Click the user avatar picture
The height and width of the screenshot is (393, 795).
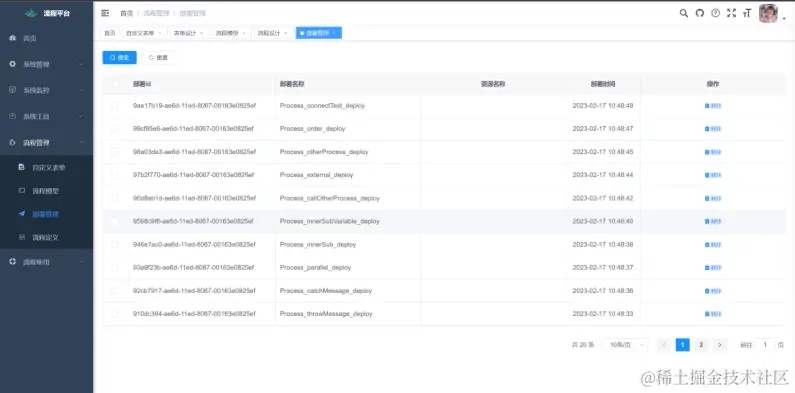point(768,14)
